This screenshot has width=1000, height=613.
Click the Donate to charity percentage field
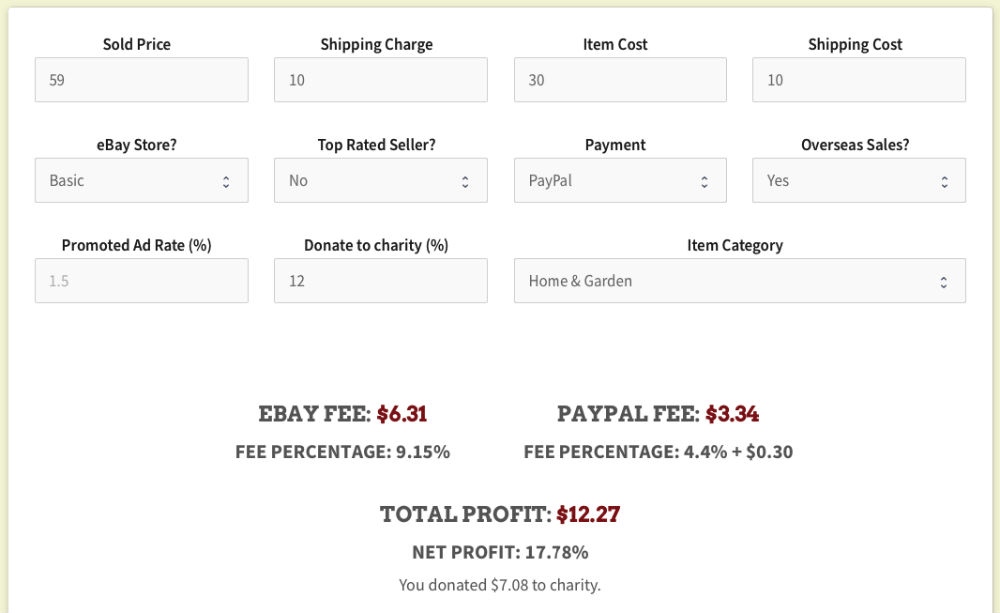(380, 281)
